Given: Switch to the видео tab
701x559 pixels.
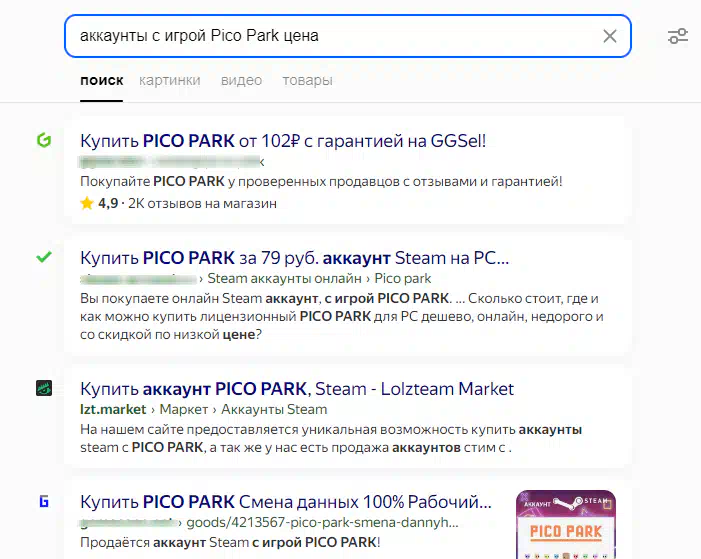Looking at the screenshot, I should point(241,80).
